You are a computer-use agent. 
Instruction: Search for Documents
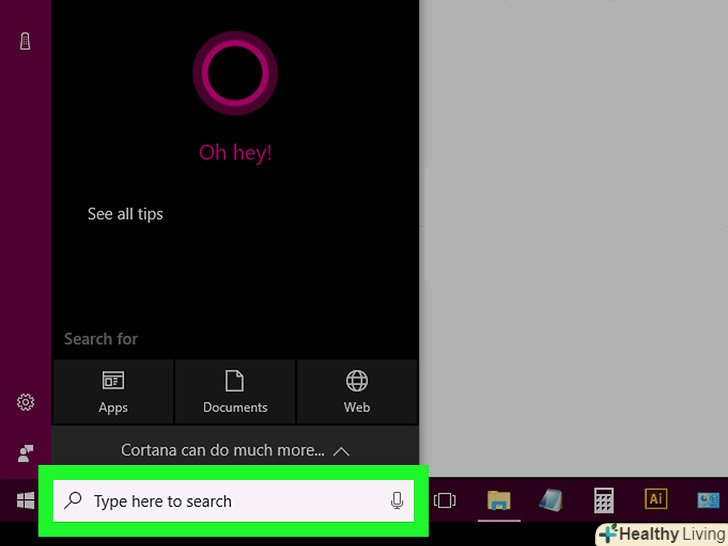point(235,392)
